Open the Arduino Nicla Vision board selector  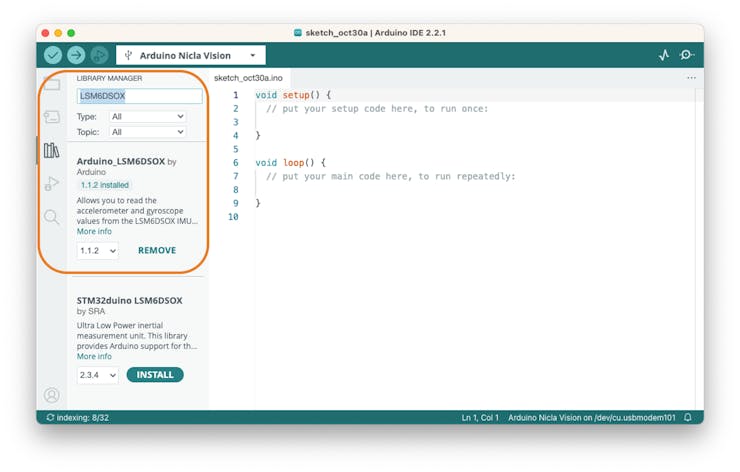[191, 56]
